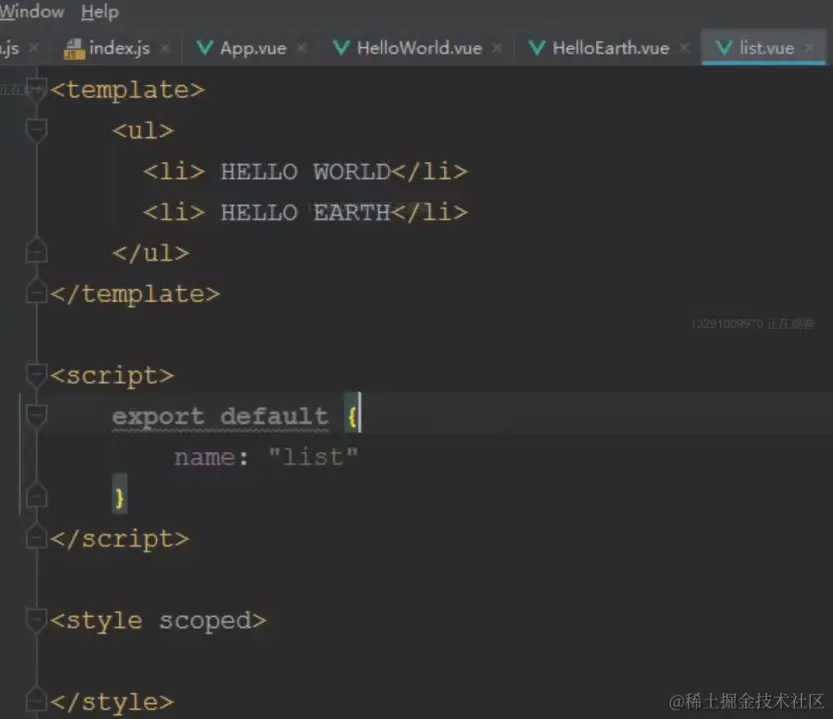Place cursor in HELLO EARTH text
833x719 pixels.
click(x=306, y=213)
